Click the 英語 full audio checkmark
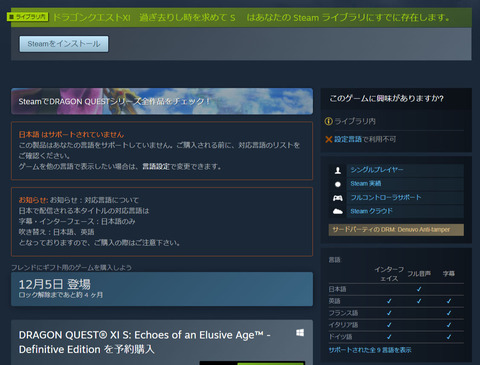Viewport: 480px width, 365px height. [419, 301]
